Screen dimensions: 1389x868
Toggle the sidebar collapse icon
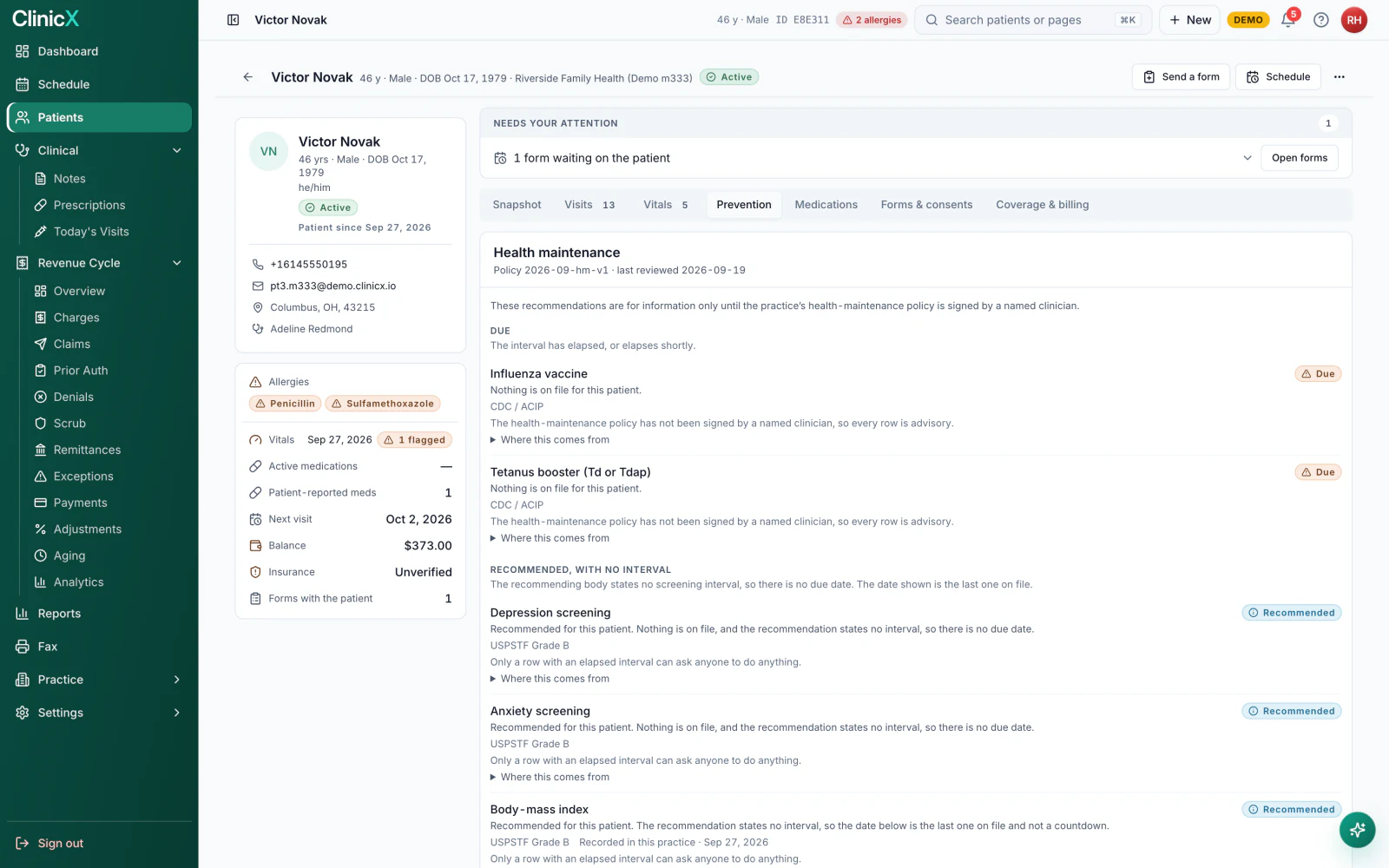[x=234, y=20]
